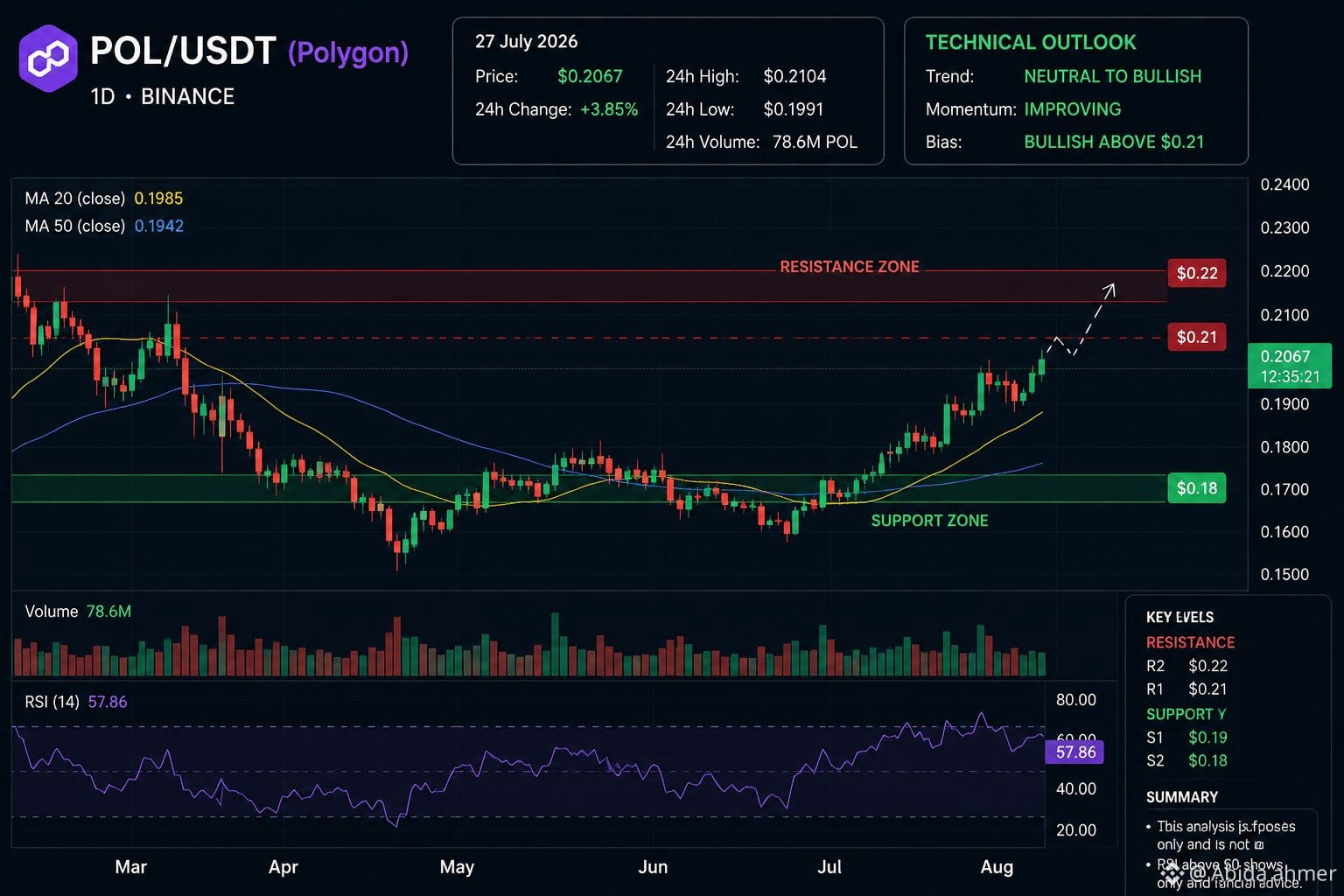Click the 0.1700 price axis label

[1284, 489]
